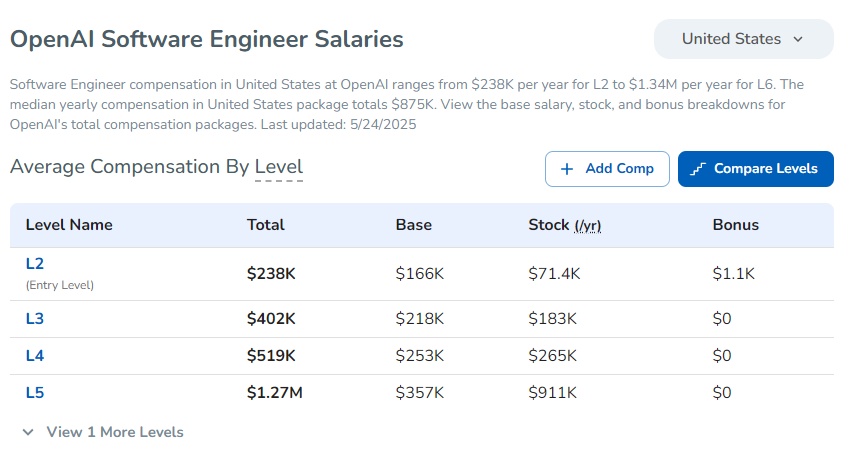Screen dimensions: 848x466
Task: Click the Base column header
Action: (414, 225)
